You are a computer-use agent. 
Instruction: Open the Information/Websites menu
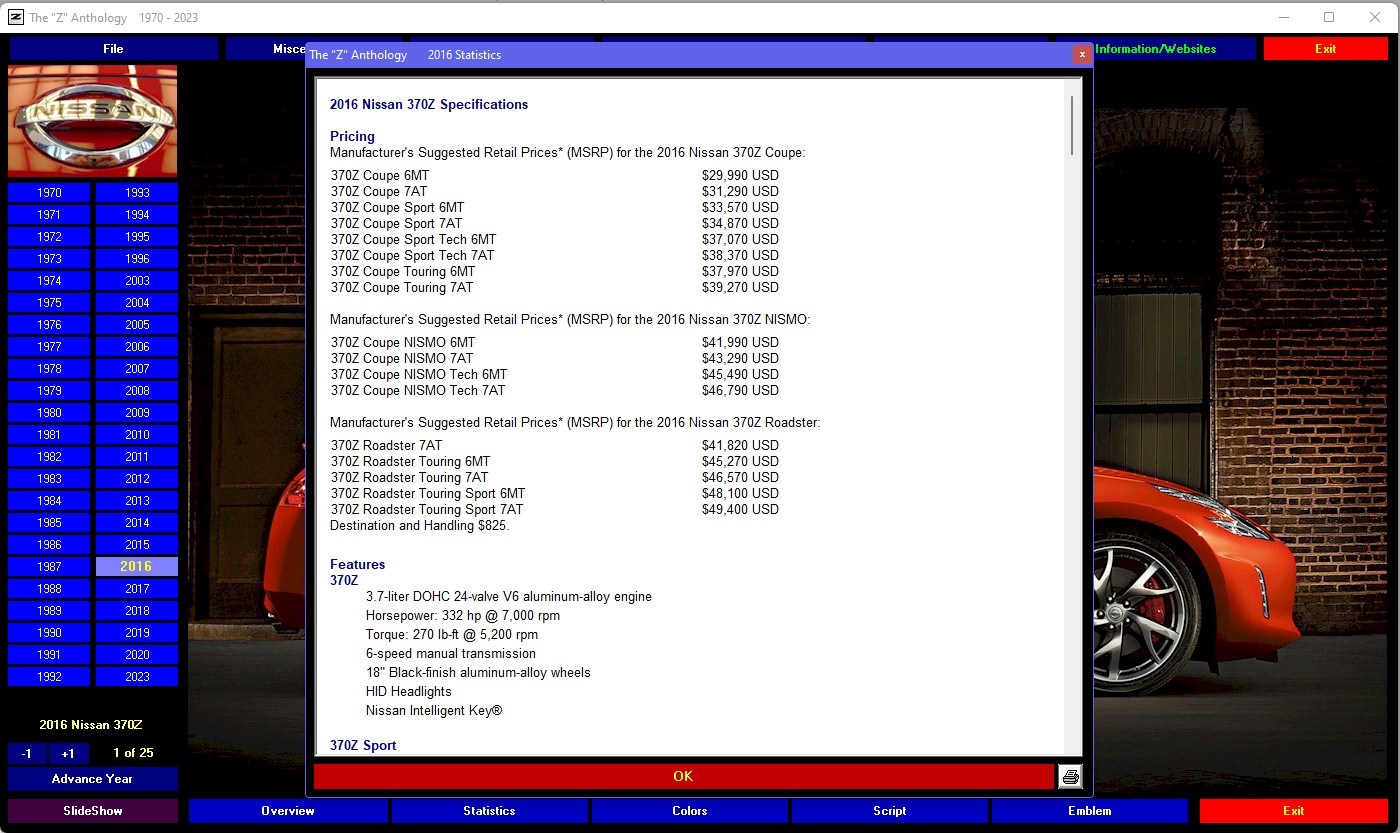coord(1155,49)
